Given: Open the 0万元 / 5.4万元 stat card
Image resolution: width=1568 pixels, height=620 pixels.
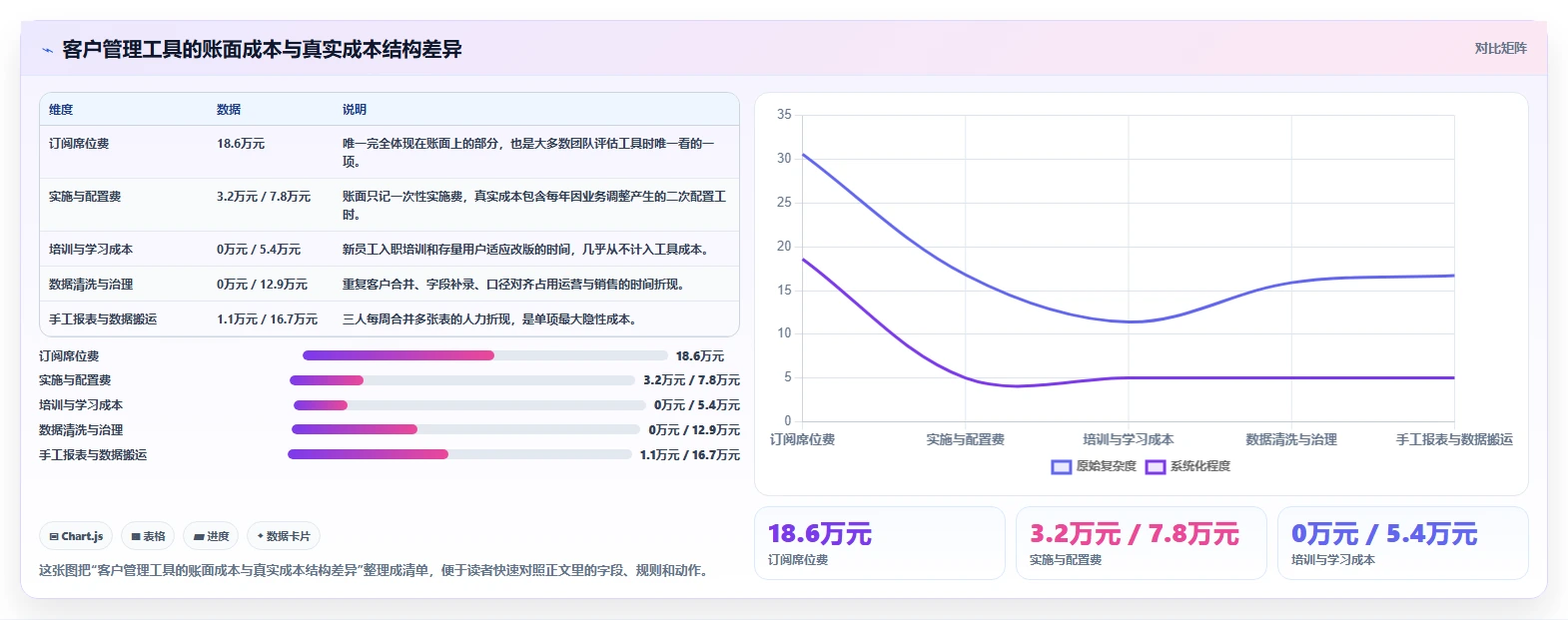Looking at the screenshot, I should coord(1403,543).
